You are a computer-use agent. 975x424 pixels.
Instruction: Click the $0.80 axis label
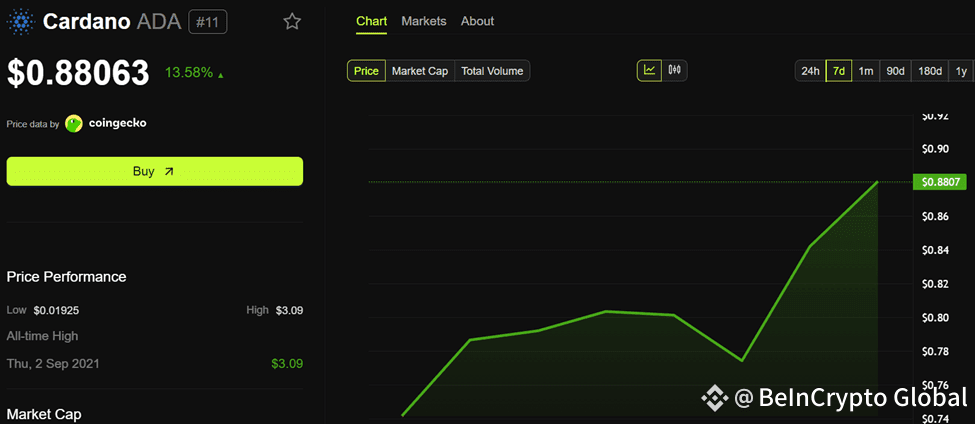[936, 318]
